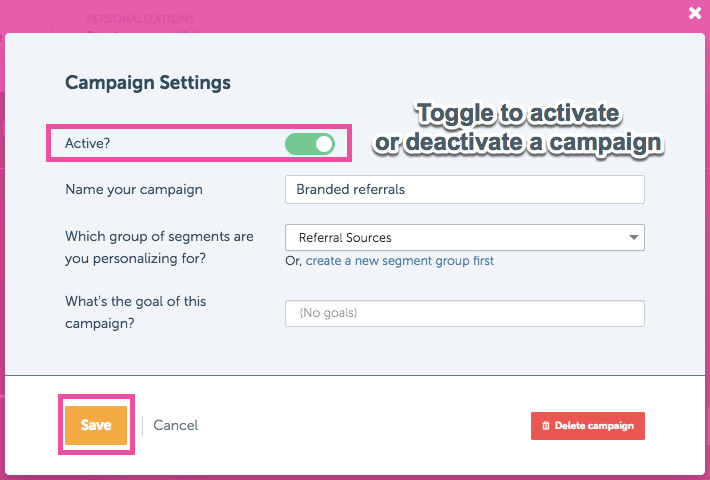
Task: Open the Referral Sources segment group dropdown
Action: coord(465,238)
